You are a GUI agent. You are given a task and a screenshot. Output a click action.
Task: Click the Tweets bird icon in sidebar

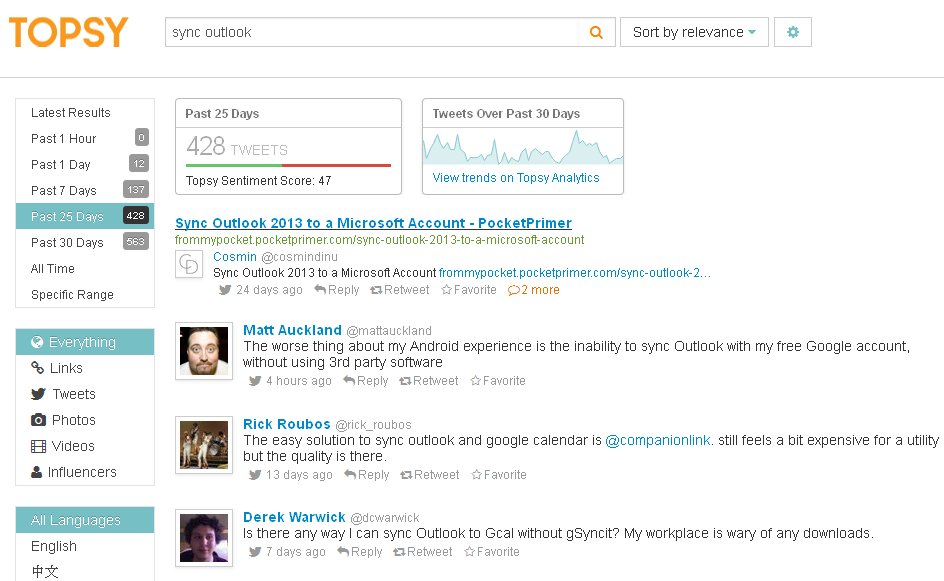tap(39, 394)
